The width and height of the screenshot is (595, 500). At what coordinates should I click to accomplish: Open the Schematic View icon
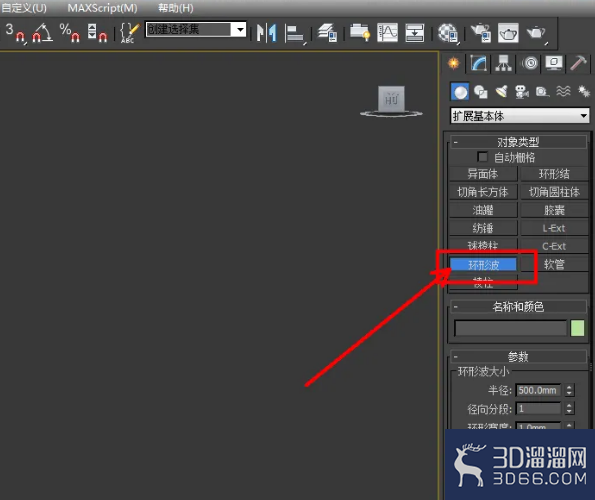tap(414, 33)
